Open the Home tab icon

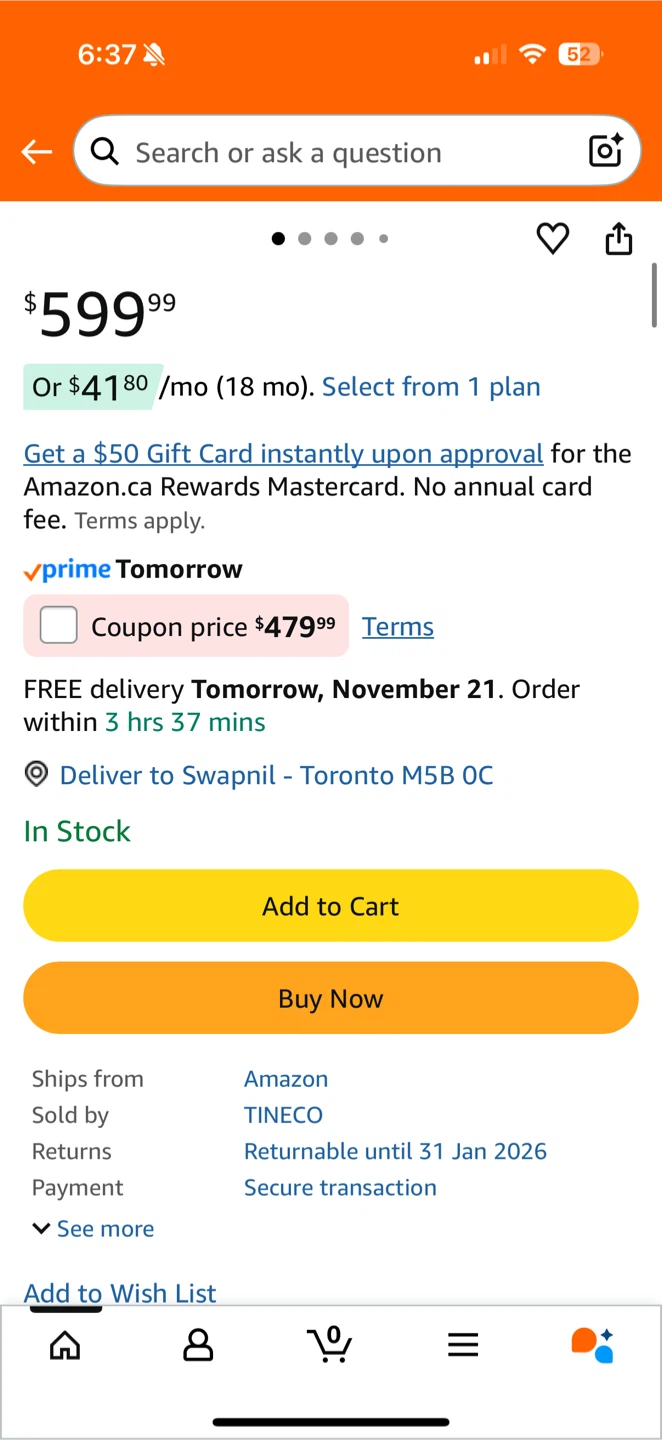coord(65,1345)
